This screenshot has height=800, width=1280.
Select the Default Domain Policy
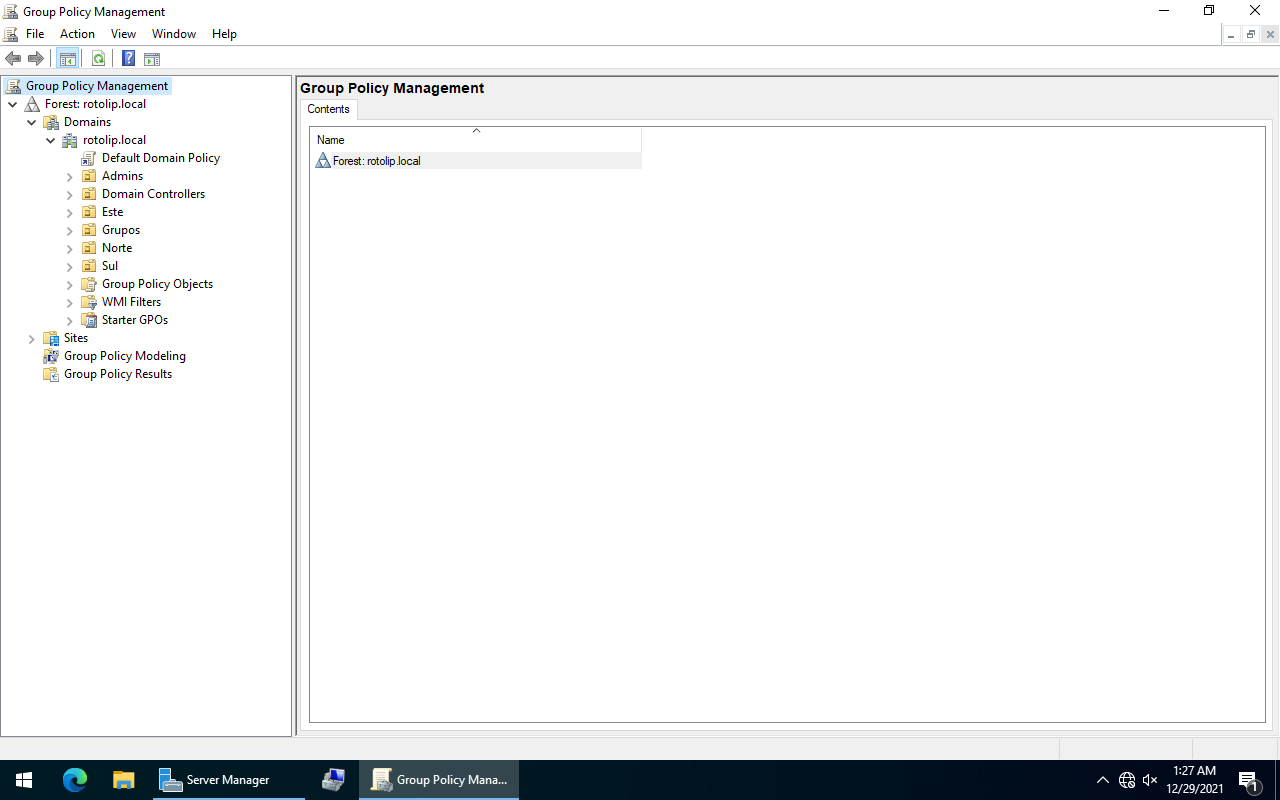tap(160, 157)
